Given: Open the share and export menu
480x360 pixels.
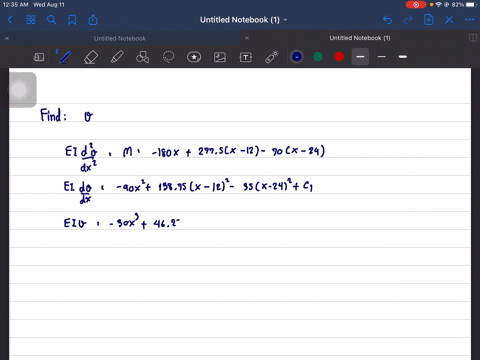Looking at the screenshot, I should 93,20.
